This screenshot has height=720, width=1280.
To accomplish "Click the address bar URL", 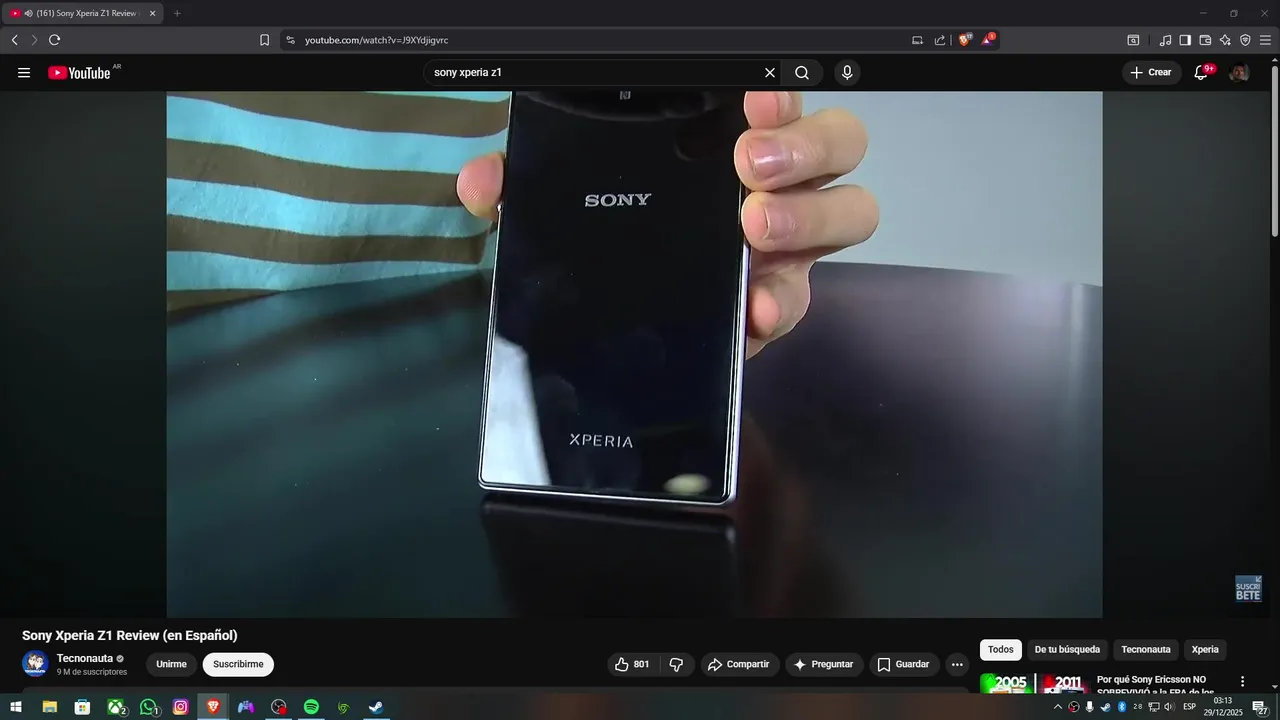I will 376,40.
